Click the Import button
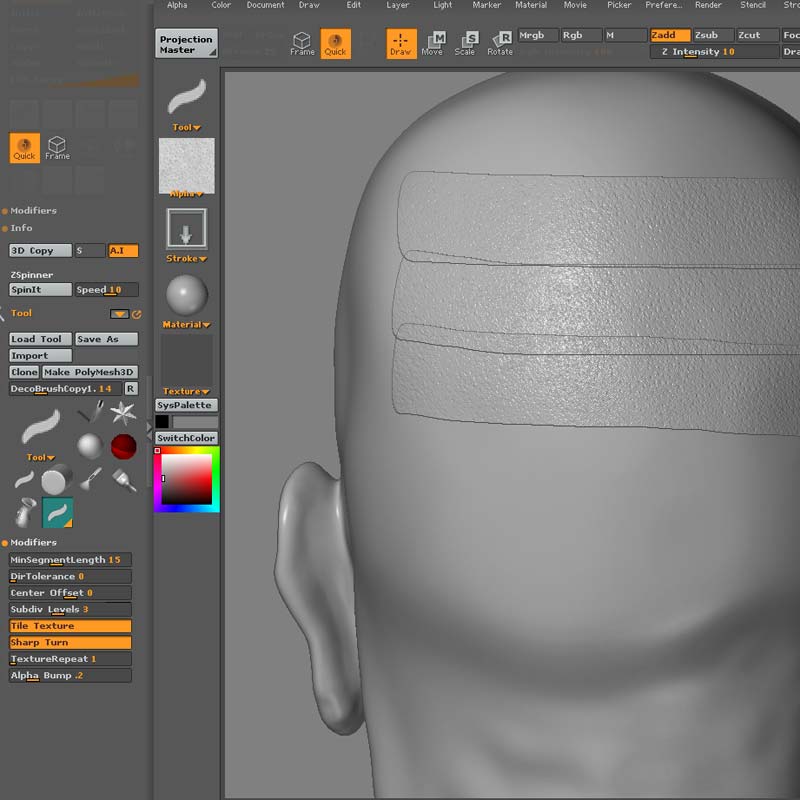The height and width of the screenshot is (800, 800). [x=40, y=356]
